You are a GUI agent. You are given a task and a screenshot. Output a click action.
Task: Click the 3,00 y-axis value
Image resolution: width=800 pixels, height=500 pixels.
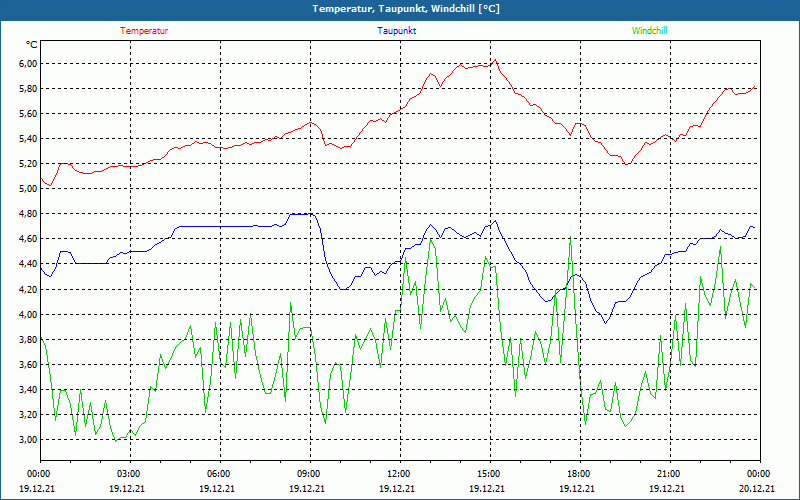28,439
